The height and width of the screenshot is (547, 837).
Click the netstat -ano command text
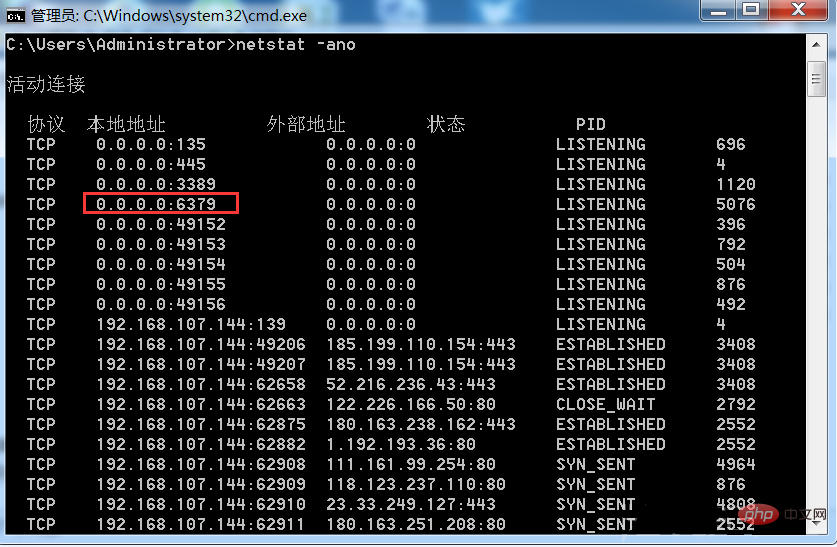[x=296, y=44]
